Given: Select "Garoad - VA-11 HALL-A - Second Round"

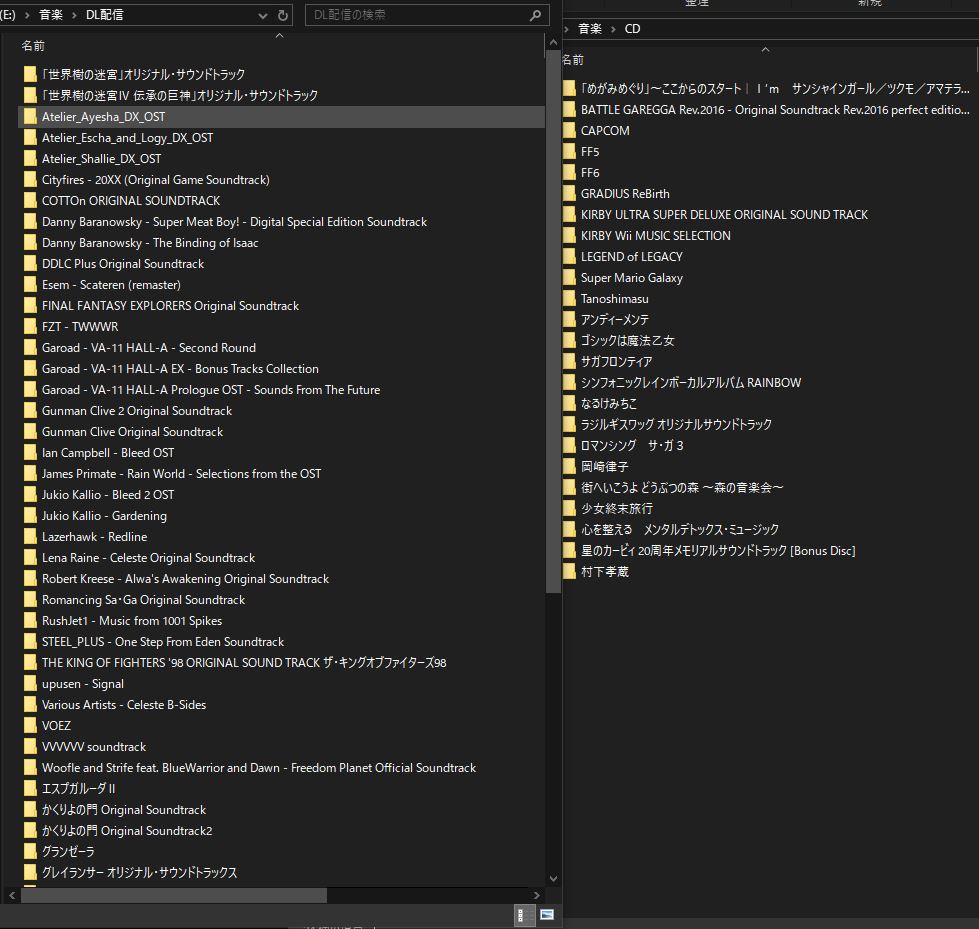Looking at the screenshot, I should 149,348.
